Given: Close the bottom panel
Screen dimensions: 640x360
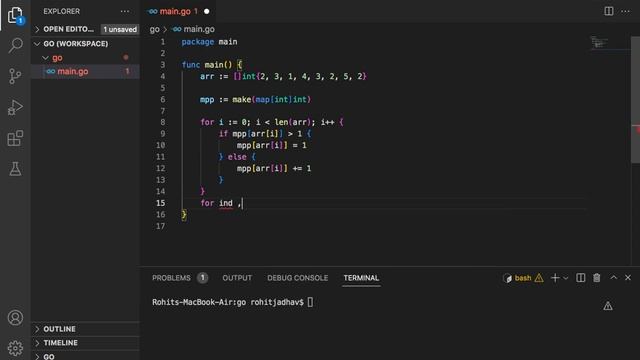Looking at the screenshot, I should (628, 278).
